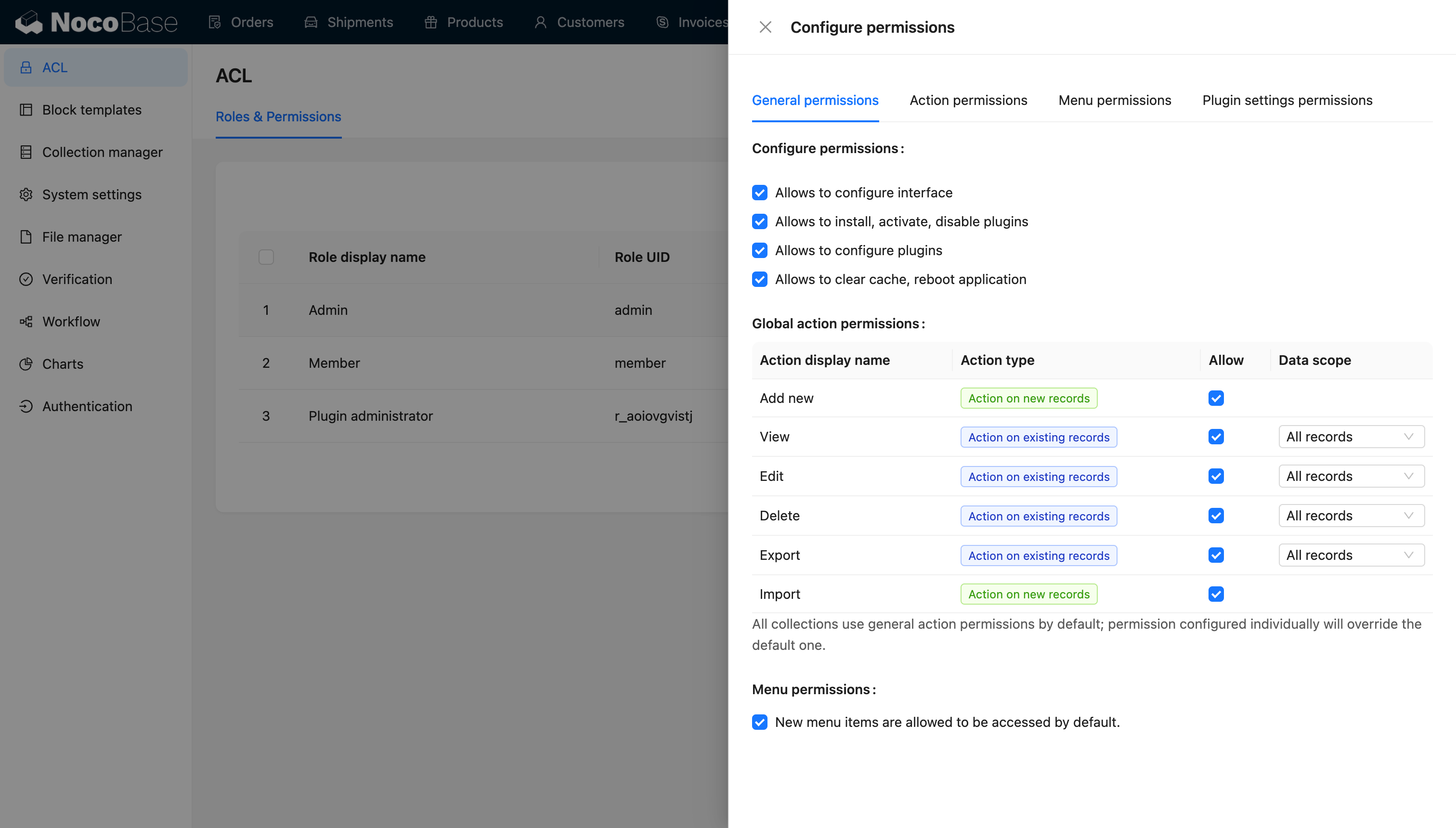
Task: Disable new menu items default access
Action: coord(759,722)
